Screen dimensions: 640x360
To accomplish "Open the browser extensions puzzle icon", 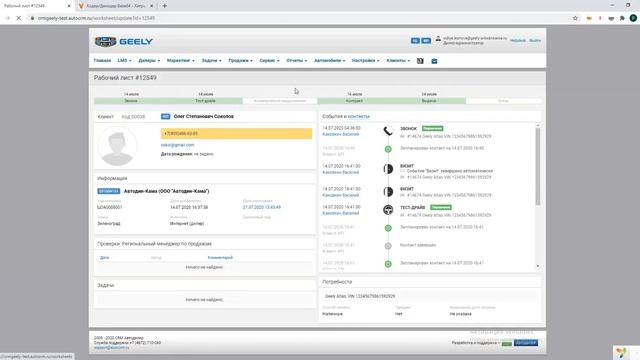I will click(x=622, y=18).
